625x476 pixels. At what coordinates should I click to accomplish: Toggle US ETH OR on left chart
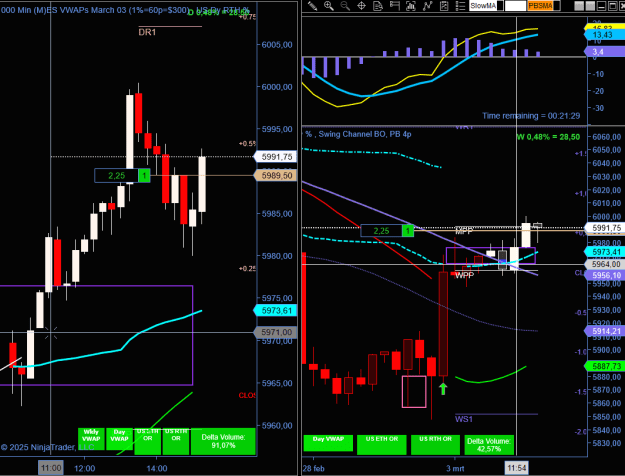[x=147, y=441]
